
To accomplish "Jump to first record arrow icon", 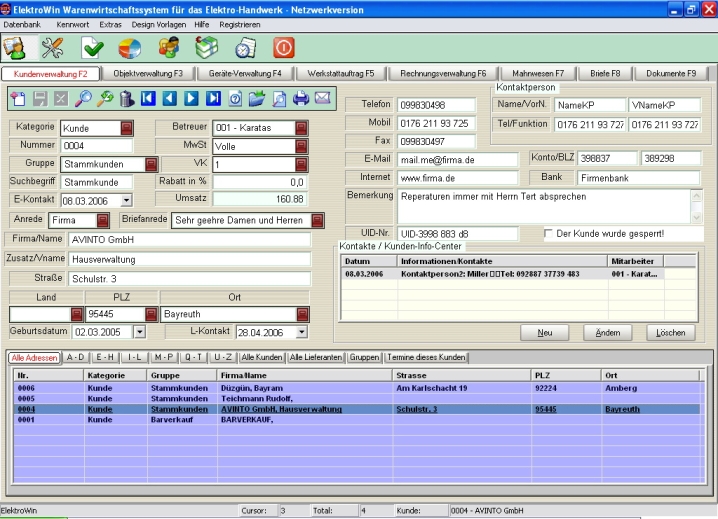I will tap(148, 98).
